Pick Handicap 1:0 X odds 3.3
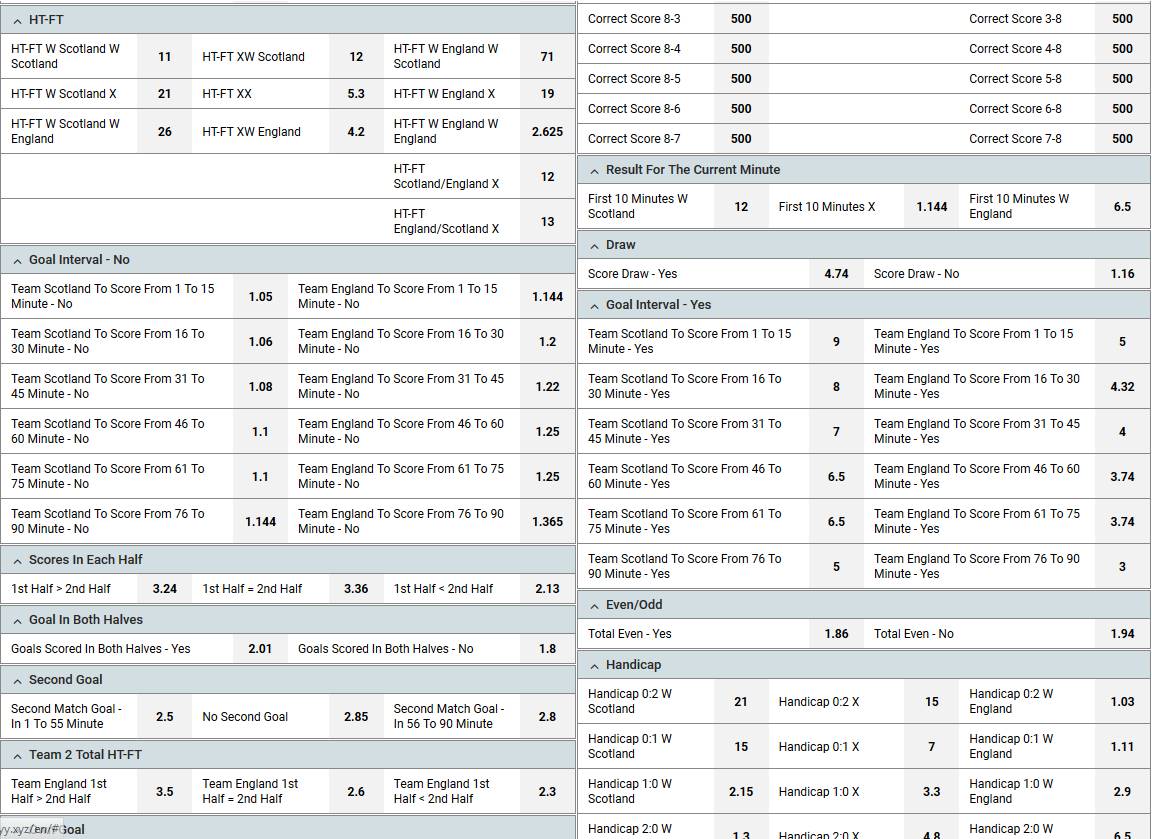The height and width of the screenshot is (839, 1152). point(932,791)
